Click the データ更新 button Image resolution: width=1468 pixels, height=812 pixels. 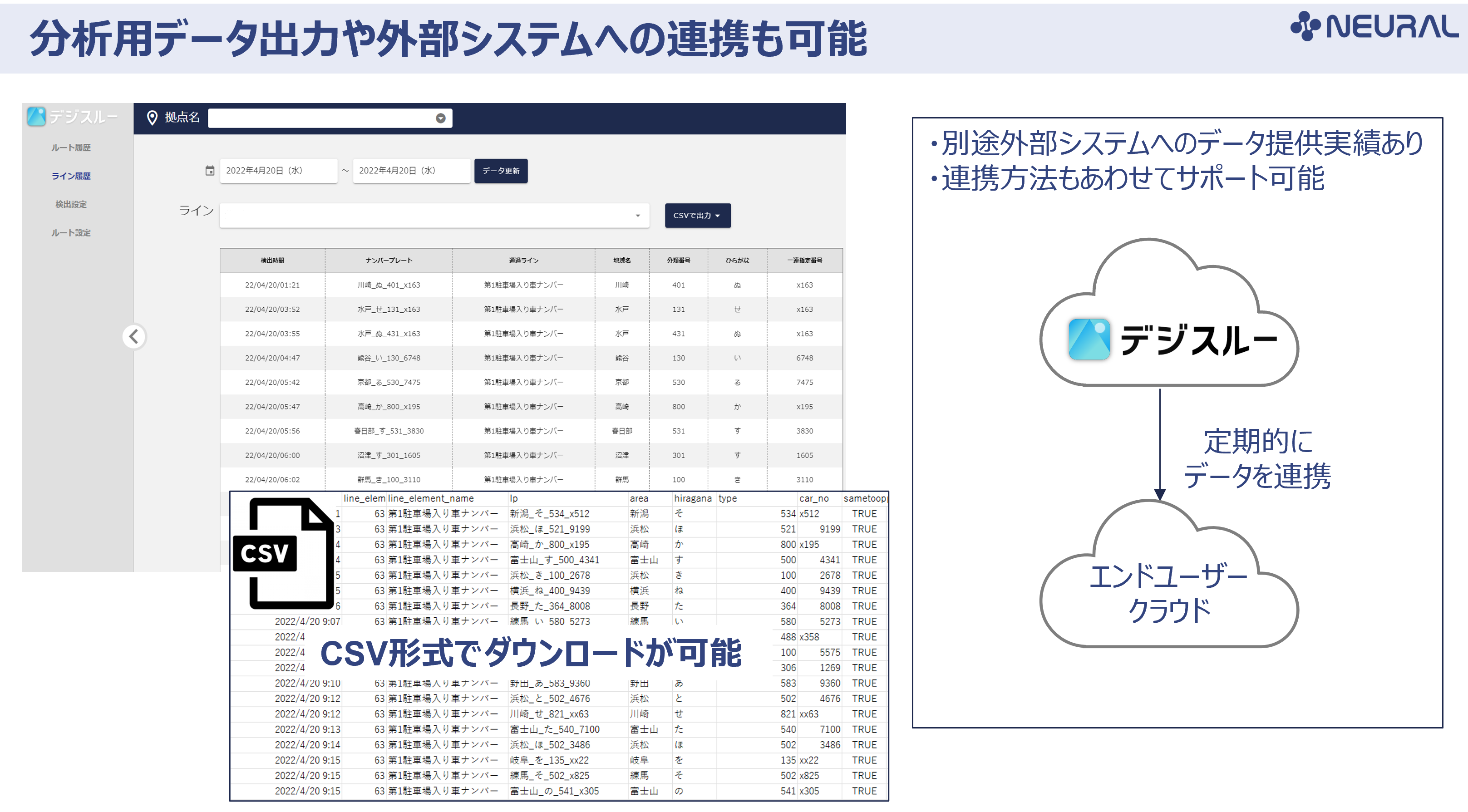click(501, 170)
